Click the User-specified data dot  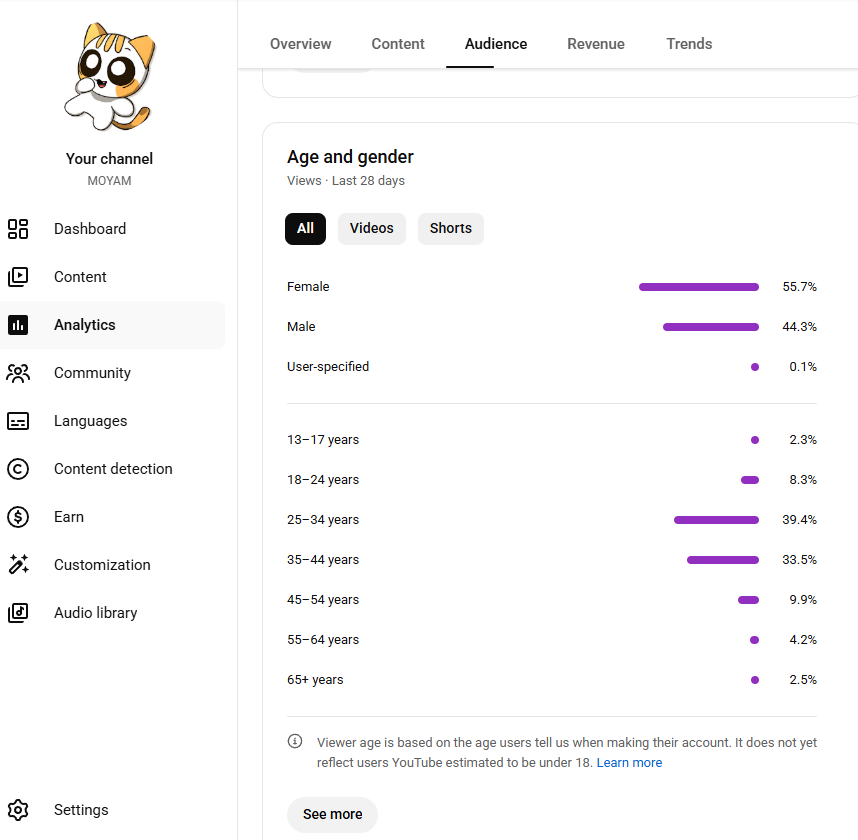pos(755,367)
